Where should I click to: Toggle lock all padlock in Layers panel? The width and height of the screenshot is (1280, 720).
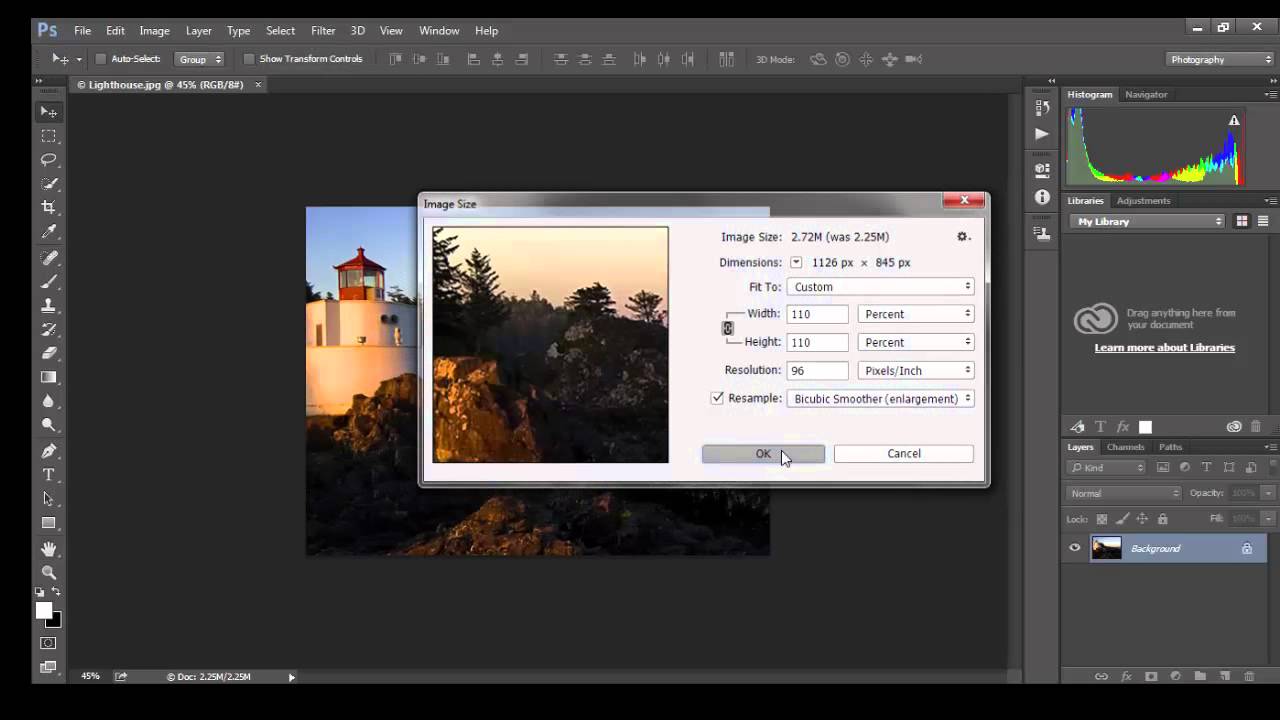click(1162, 519)
